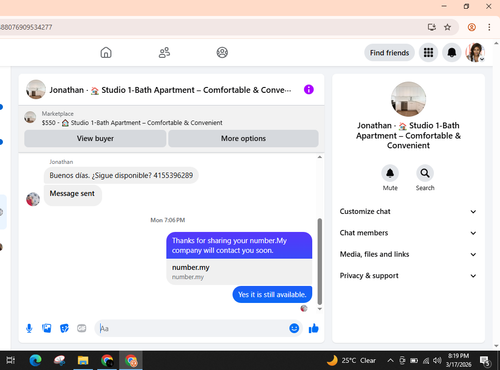The width and height of the screenshot is (500, 370).
Task: Open the weather widget 25°C Clear
Action: pyautogui.click(x=351, y=360)
